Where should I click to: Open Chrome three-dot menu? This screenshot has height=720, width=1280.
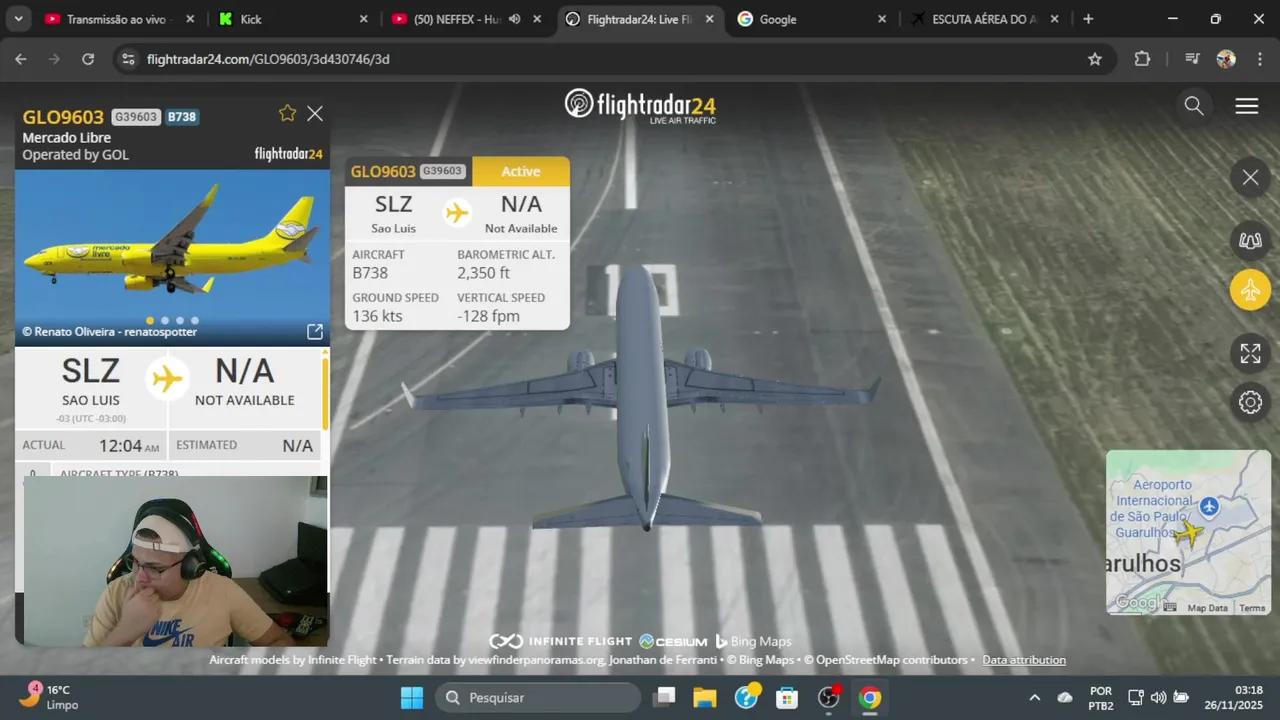1259,59
